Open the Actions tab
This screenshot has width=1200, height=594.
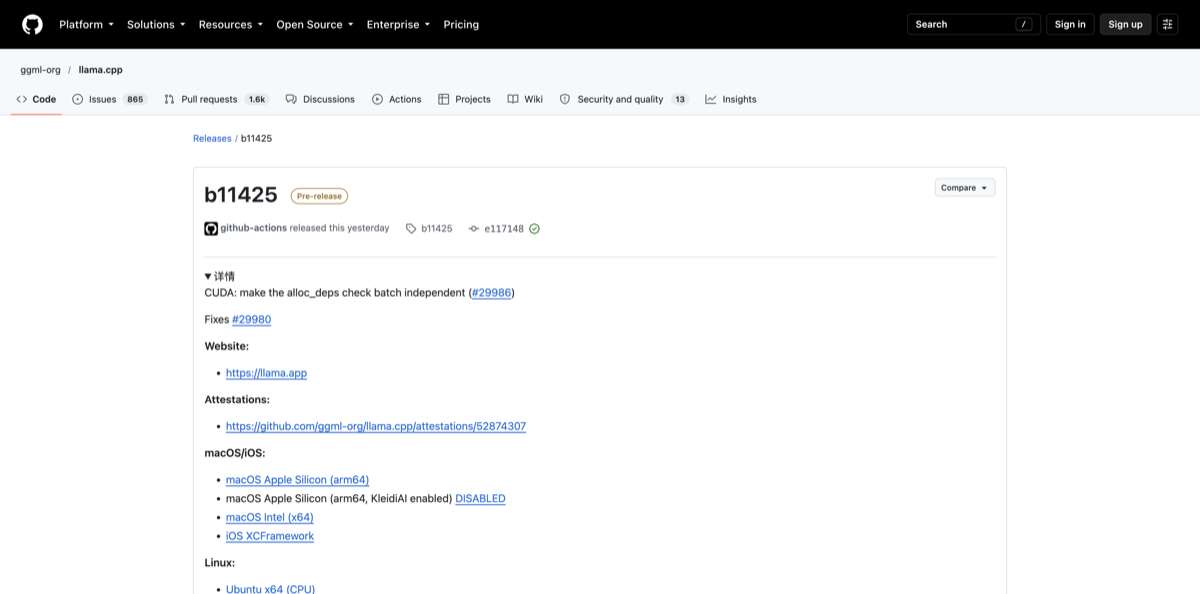coord(397,99)
